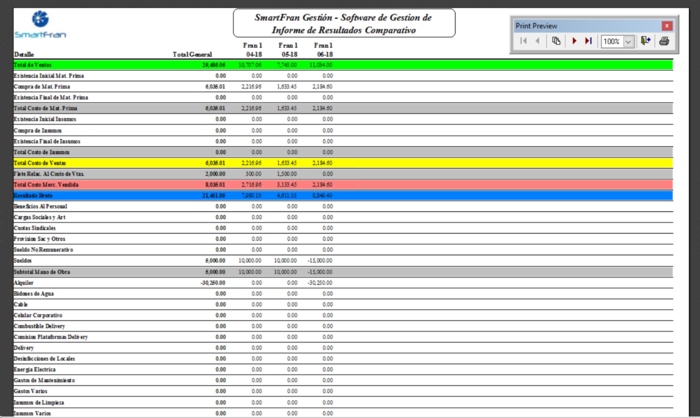Click Total General value in Total de Ventas row
The width and height of the screenshot is (700, 418).
pos(214,65)
